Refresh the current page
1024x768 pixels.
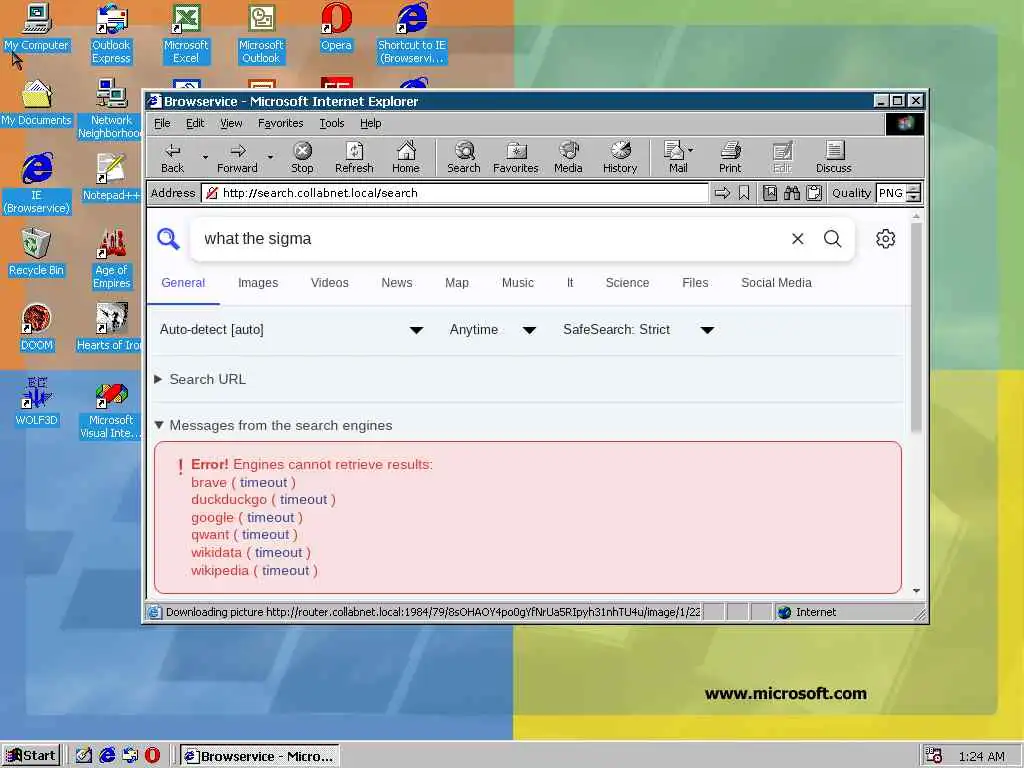tap(354, 157)
